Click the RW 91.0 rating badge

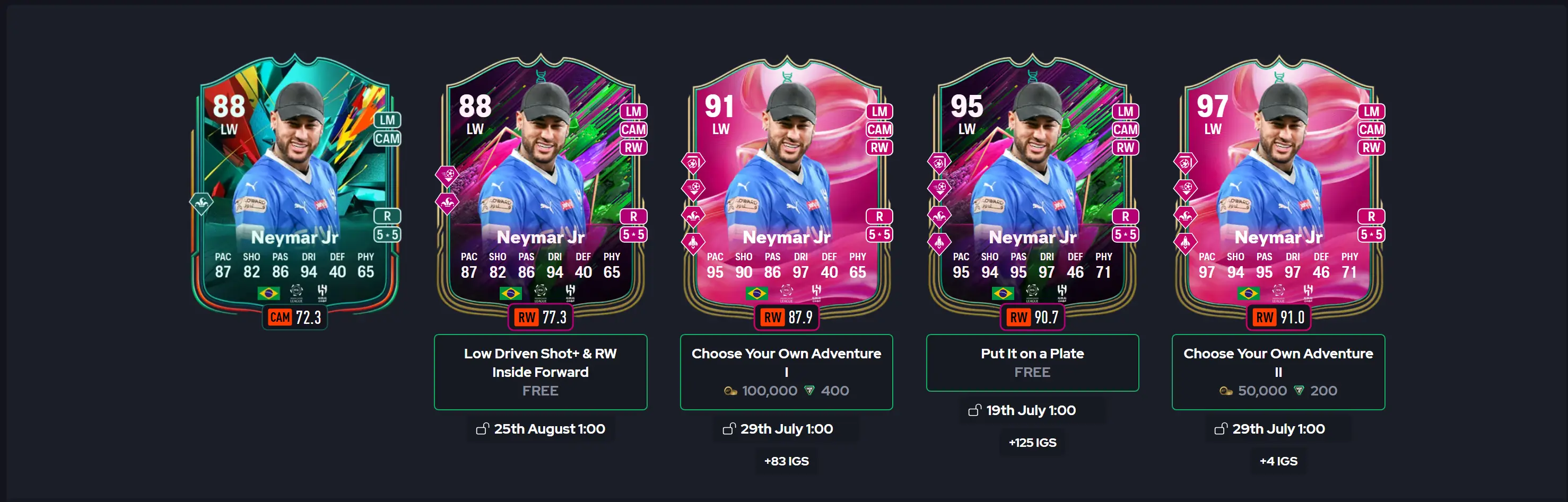tap(1278, 318)
